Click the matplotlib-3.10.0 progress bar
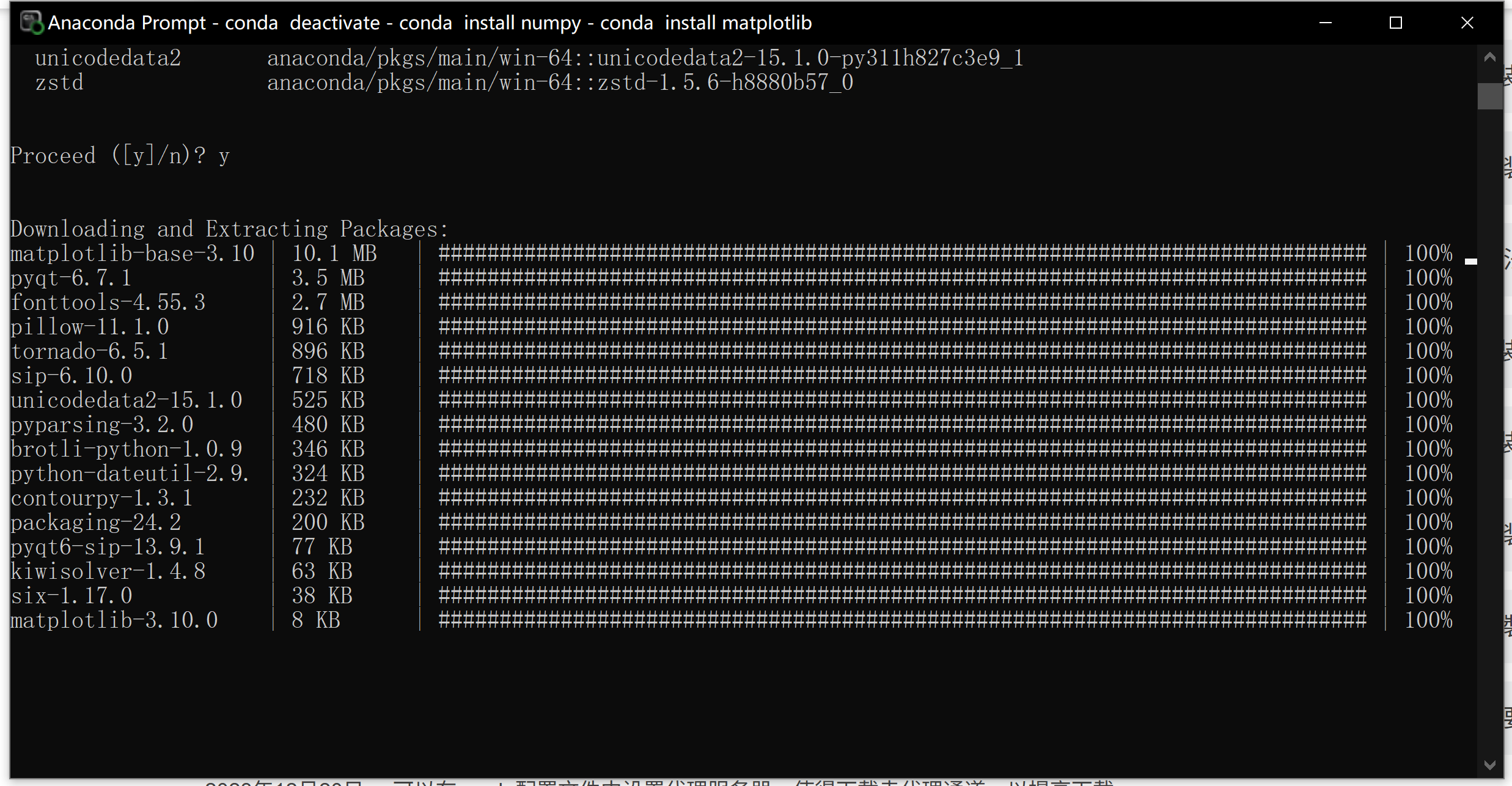Screen dimensions: 1512x786 [x=902, y=620]
